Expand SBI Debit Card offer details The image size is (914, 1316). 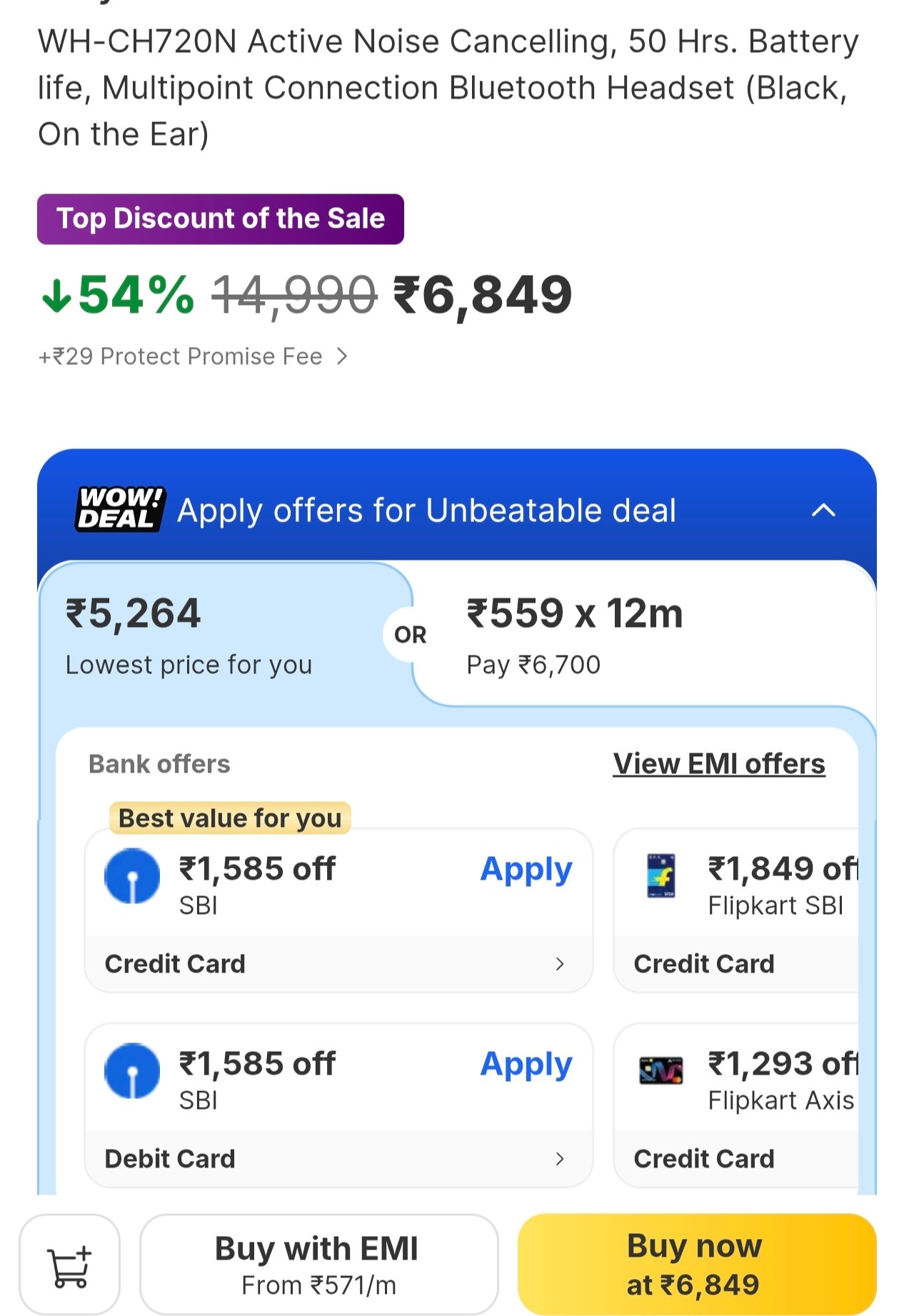pyautogui.click(x=559, y=1158)
